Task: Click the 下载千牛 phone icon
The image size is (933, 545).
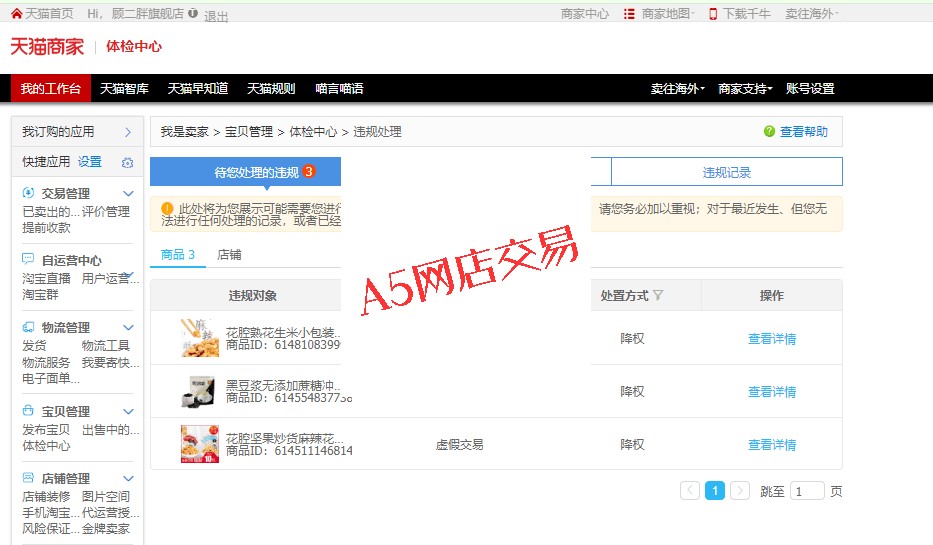Action: (713, 14)
